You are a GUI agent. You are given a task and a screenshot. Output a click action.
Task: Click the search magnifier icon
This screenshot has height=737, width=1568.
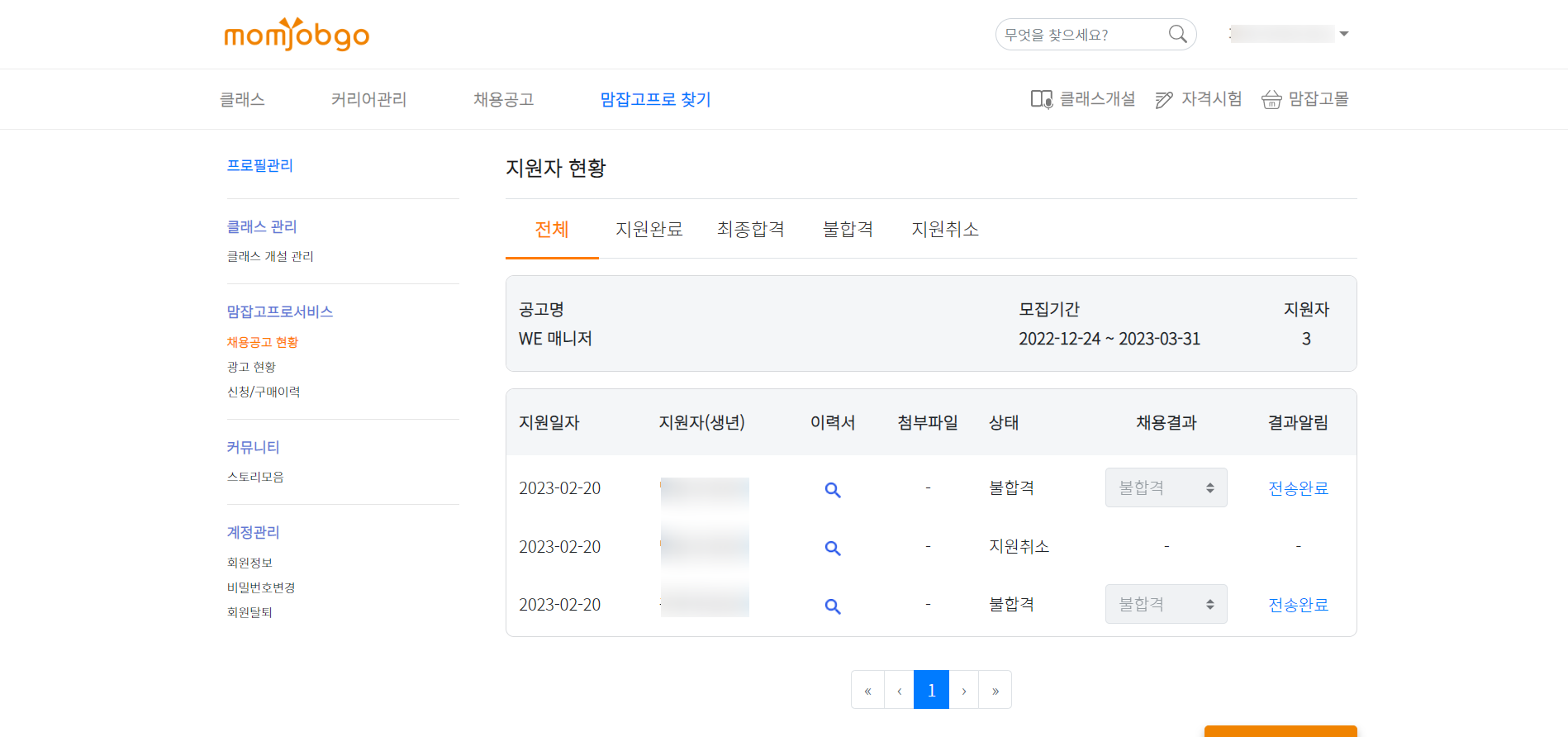click(x=1177, y=34)
